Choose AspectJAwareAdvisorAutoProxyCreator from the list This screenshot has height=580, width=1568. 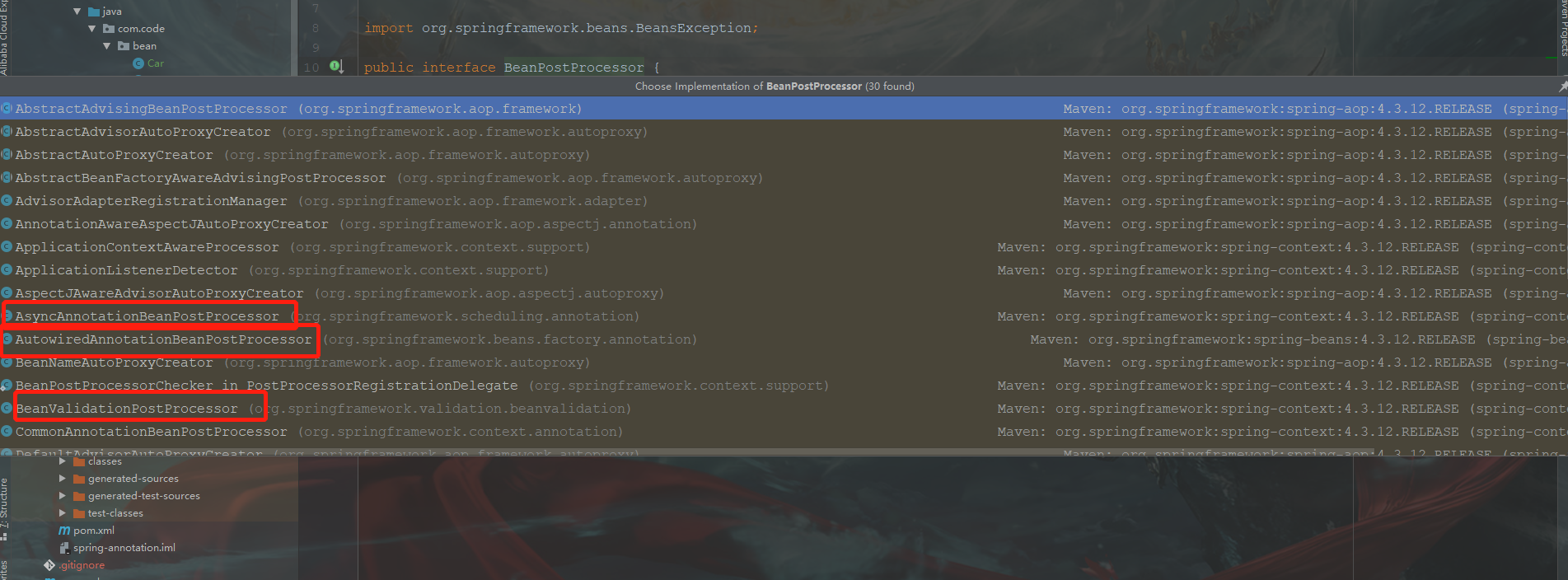[784, 293]
